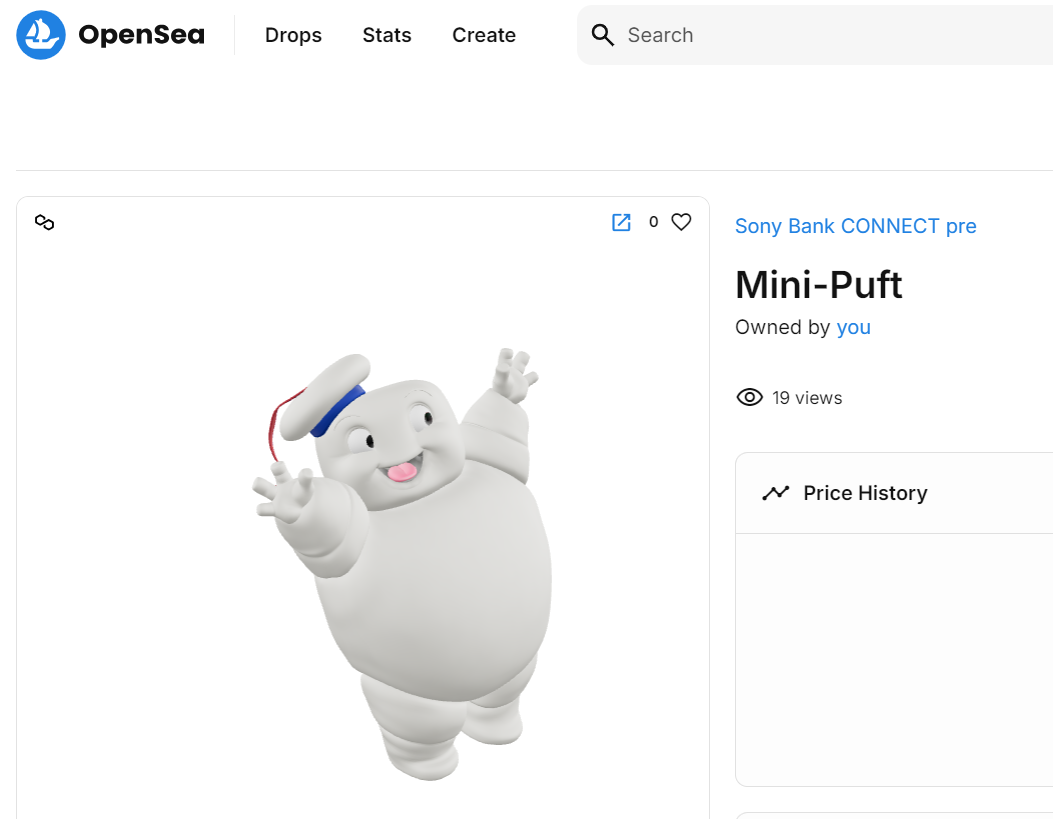Open the original media via the external-link icon

pyautogui.click(x=621, y=222)
